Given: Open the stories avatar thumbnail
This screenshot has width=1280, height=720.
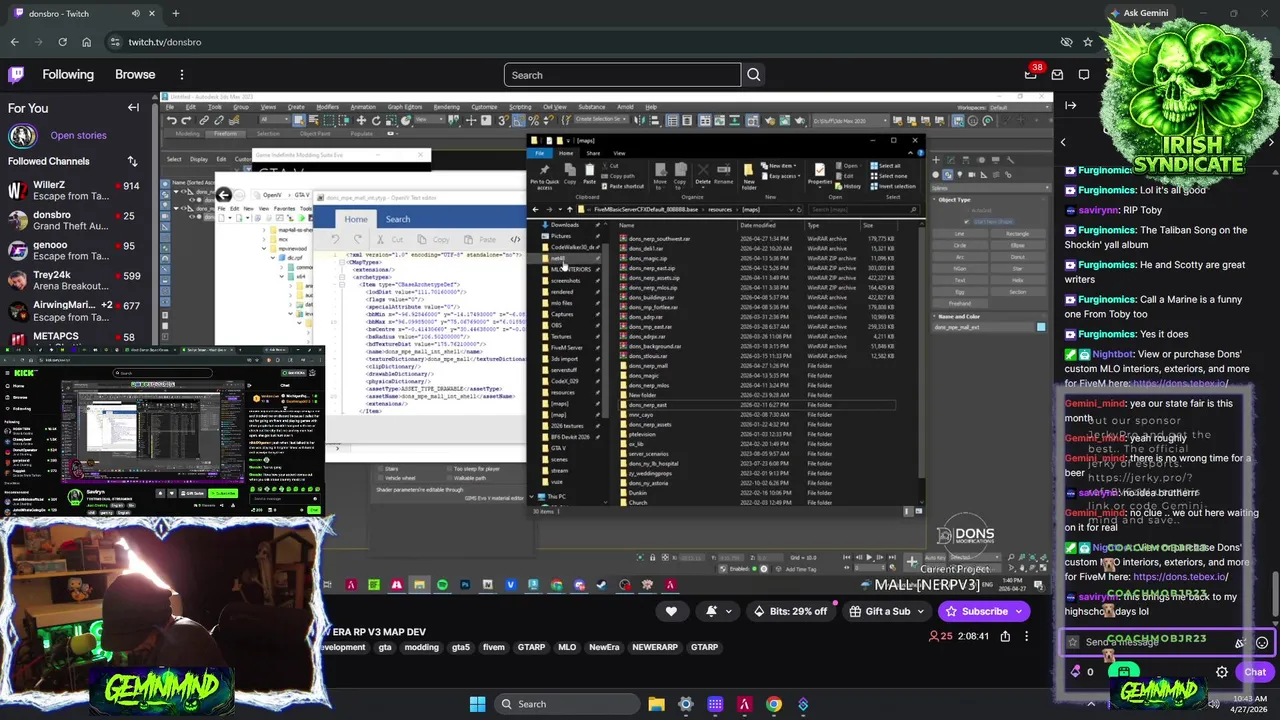Looking at the screenshot, I should [22, 135].
